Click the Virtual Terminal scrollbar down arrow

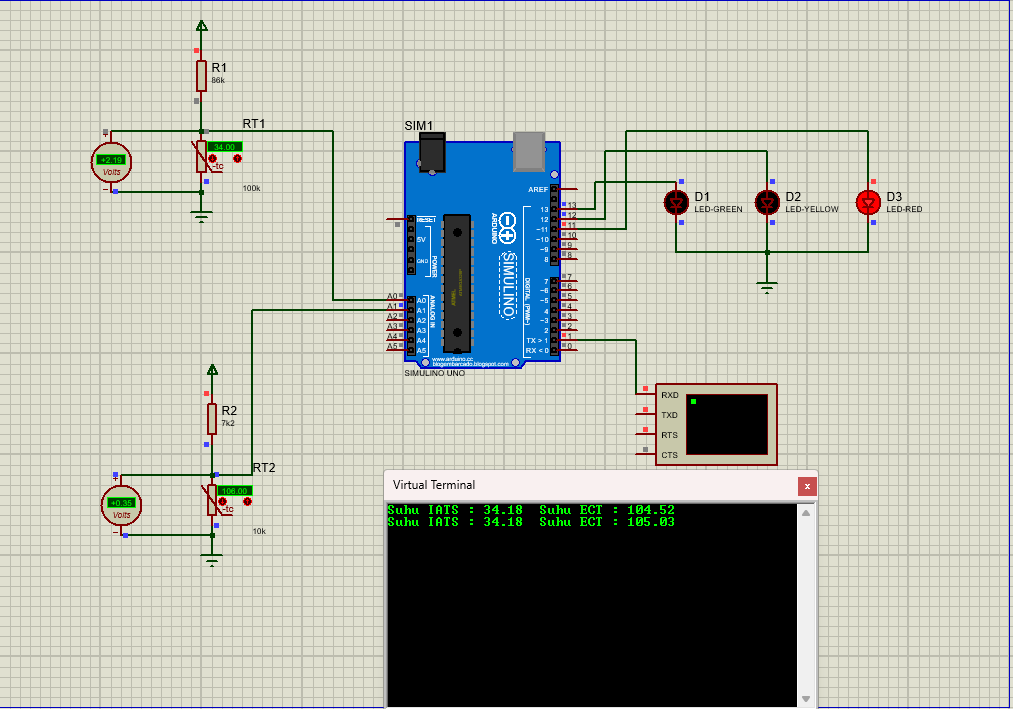[806, 699]
